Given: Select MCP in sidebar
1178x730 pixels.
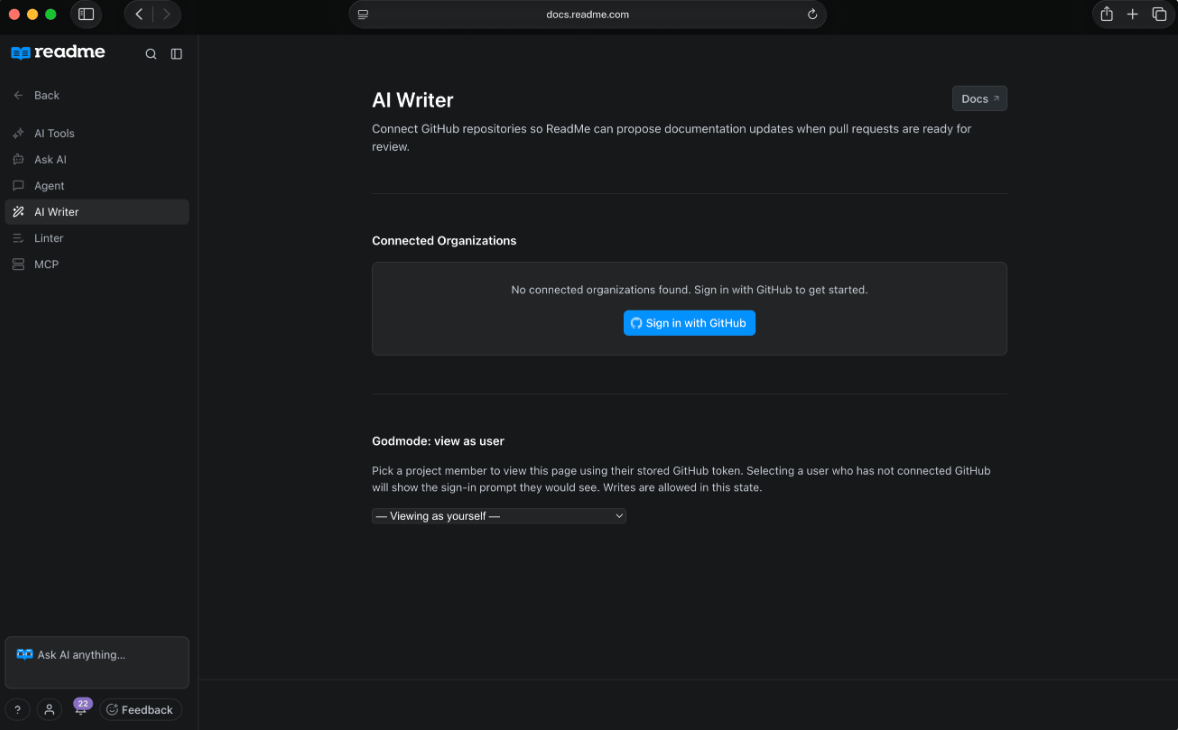Looking at the screenshot, I should 97,264.
